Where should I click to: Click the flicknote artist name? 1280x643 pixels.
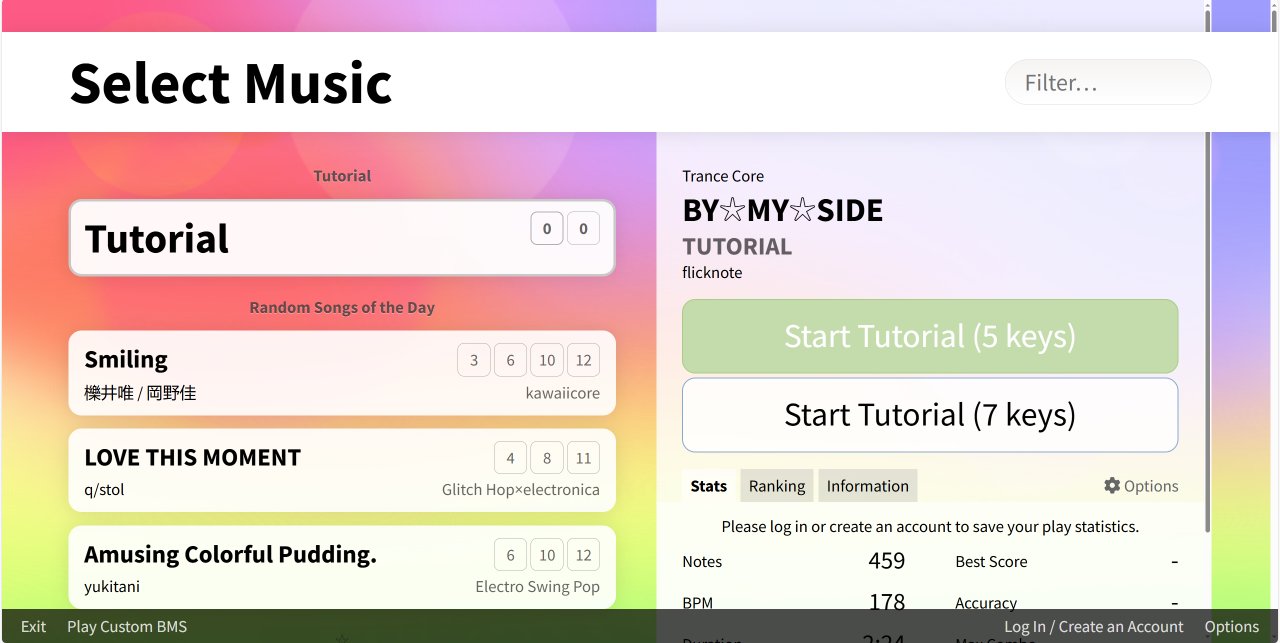(x=712, y=272)
